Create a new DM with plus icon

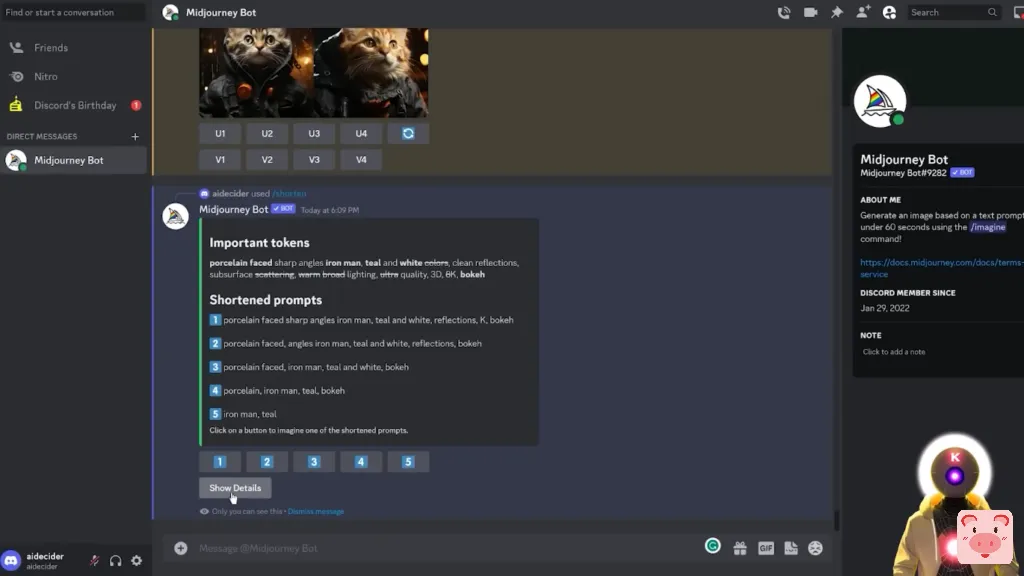click(135, 136)
